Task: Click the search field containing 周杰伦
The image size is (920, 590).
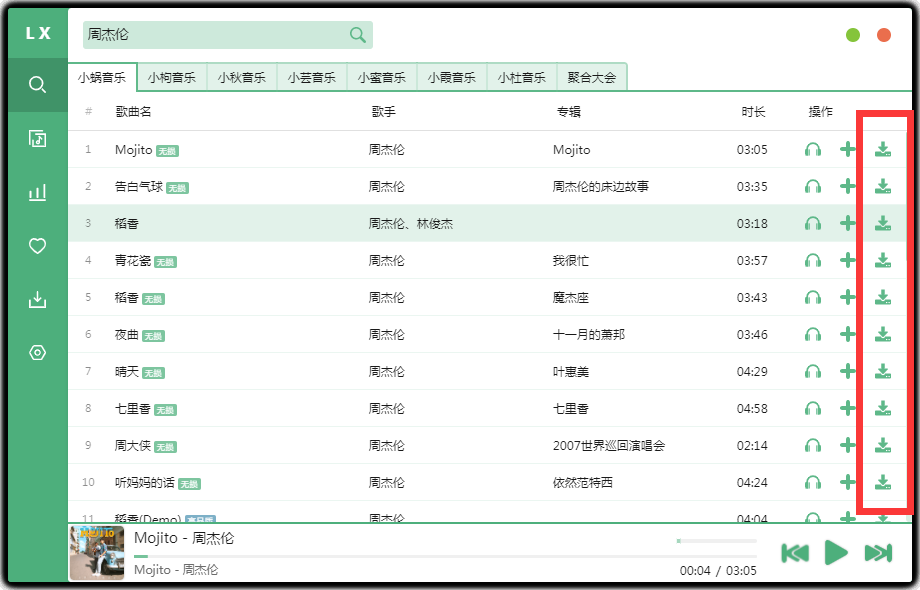Action: point(215,35)
